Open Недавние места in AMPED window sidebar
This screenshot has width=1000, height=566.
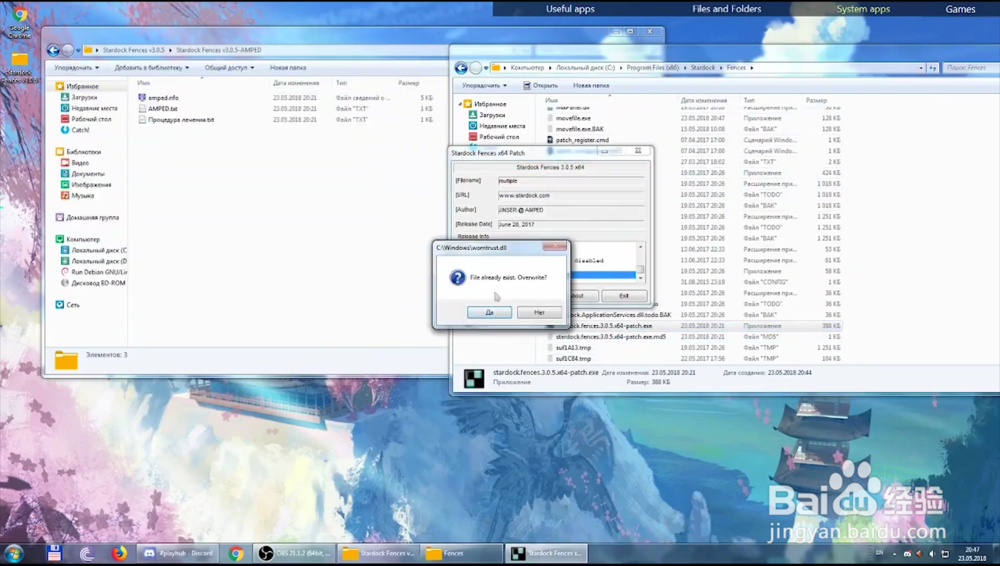94,108
